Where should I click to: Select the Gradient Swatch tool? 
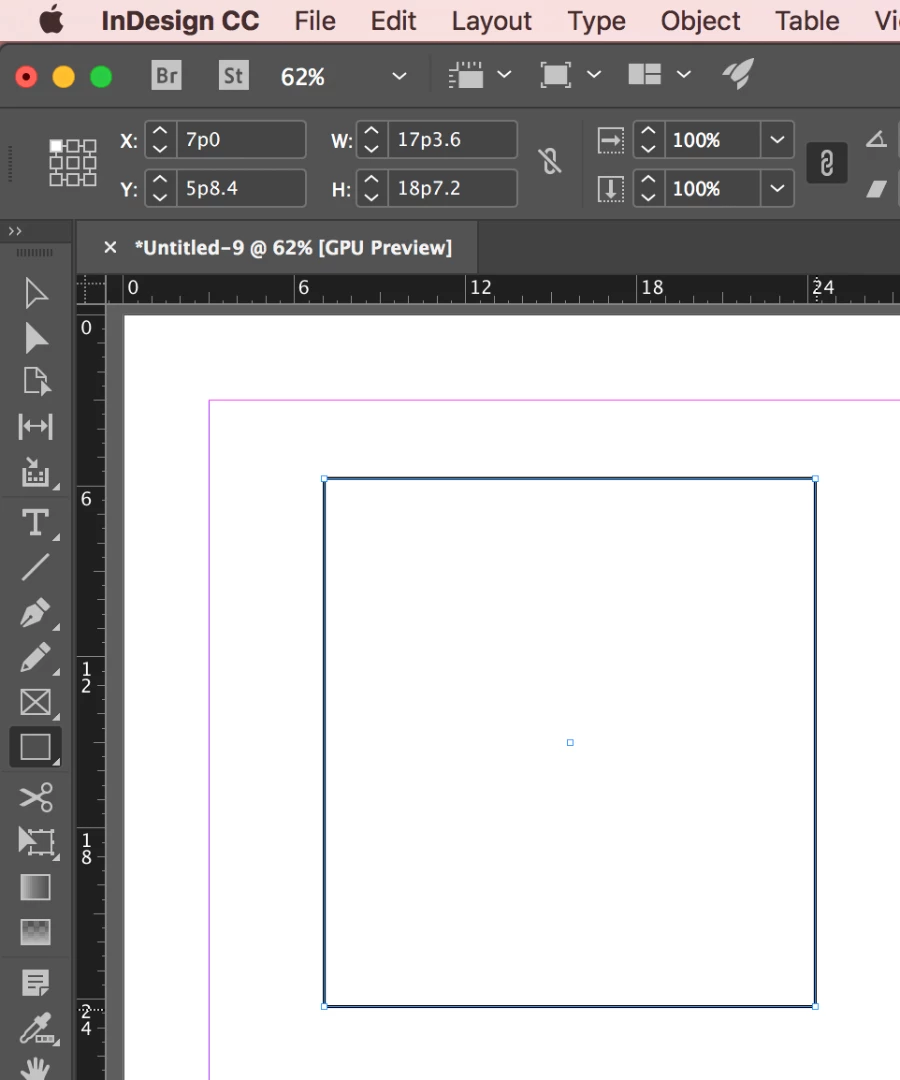[35, 887]
